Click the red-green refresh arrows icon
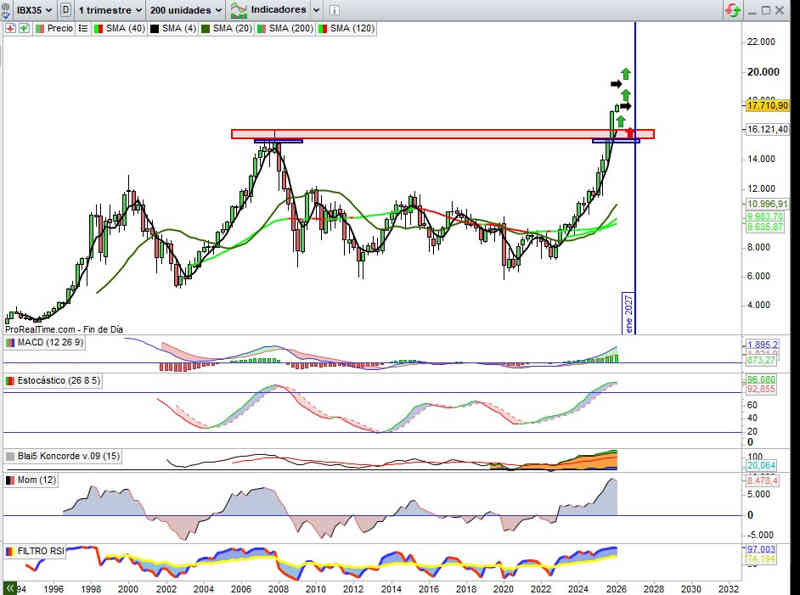800x595 pixels. pos(733,10)
